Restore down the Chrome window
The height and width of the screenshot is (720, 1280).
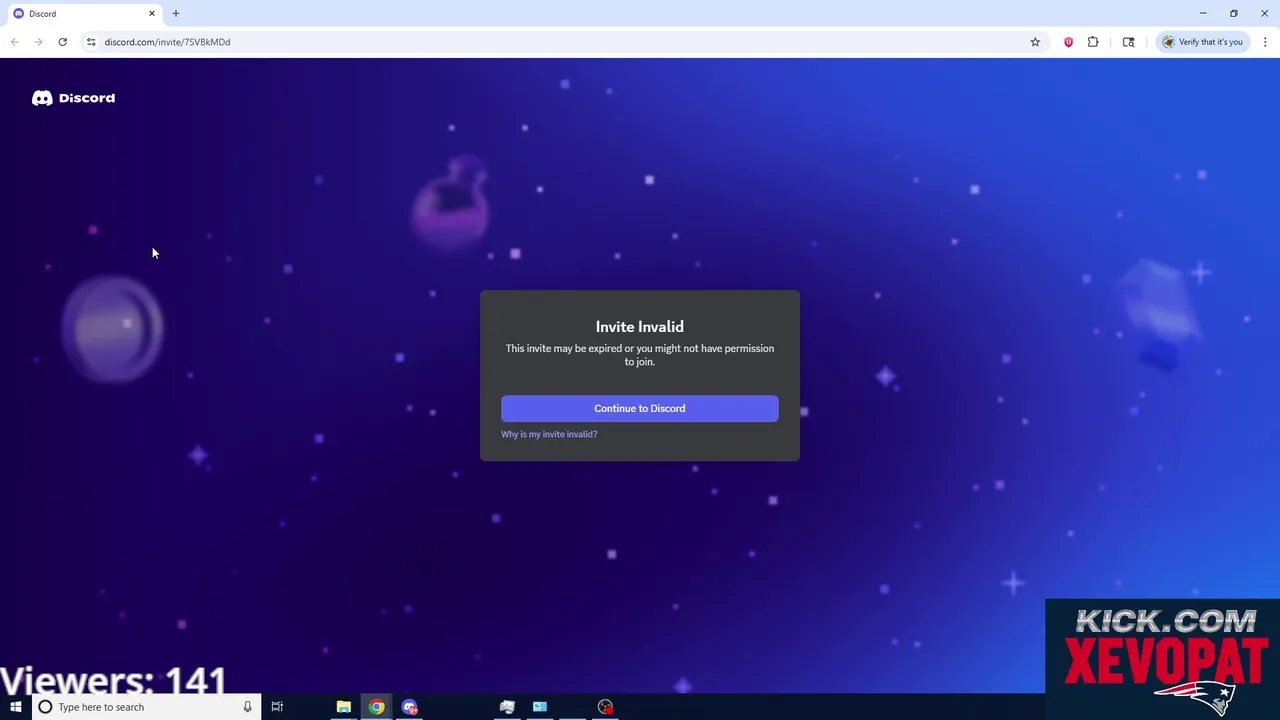click(x=1234, y=13)
